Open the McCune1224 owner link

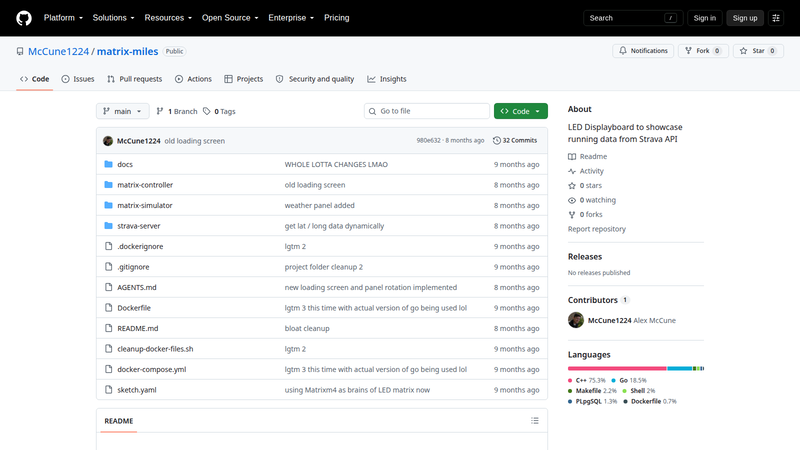point(59,51)
